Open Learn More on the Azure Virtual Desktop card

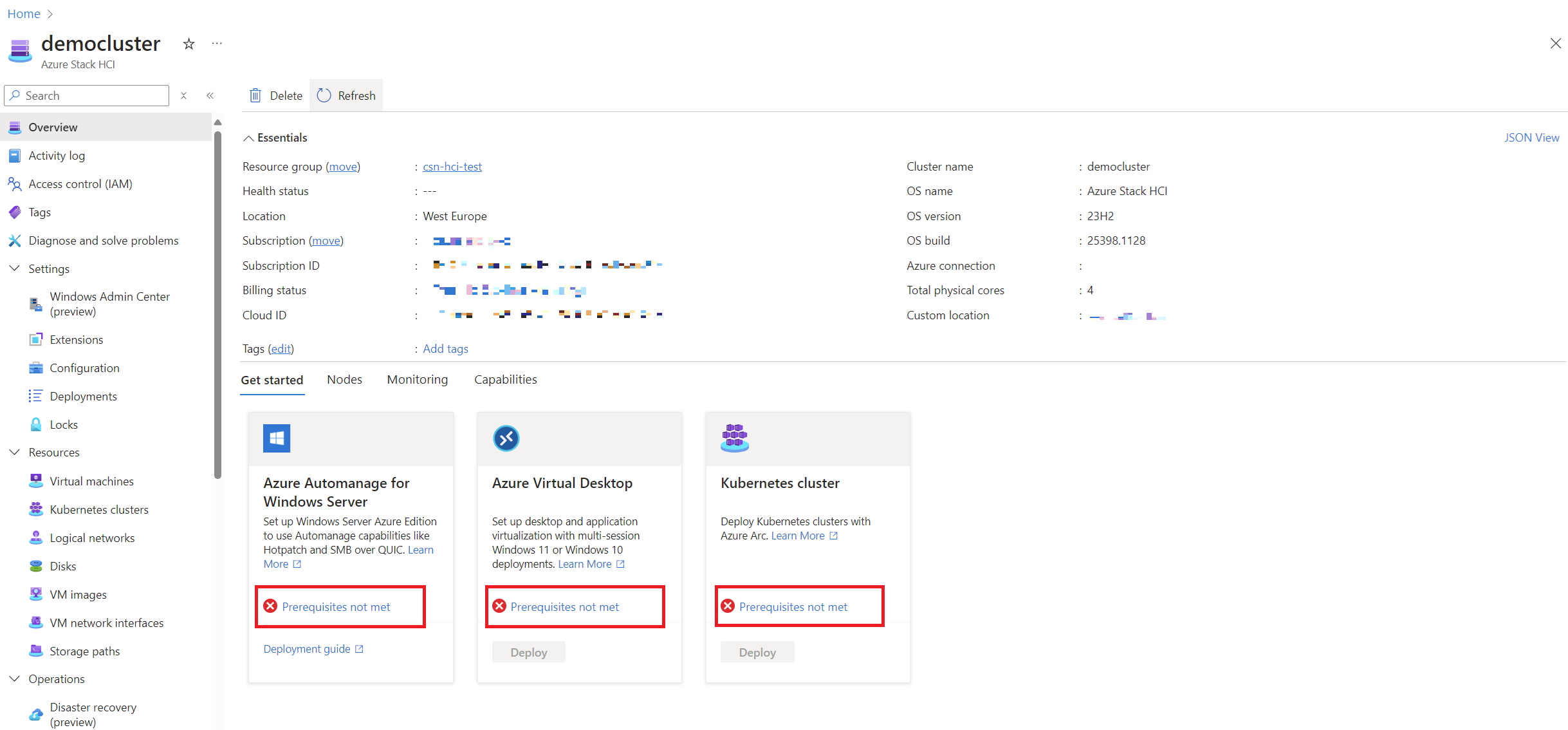point(591,564)
